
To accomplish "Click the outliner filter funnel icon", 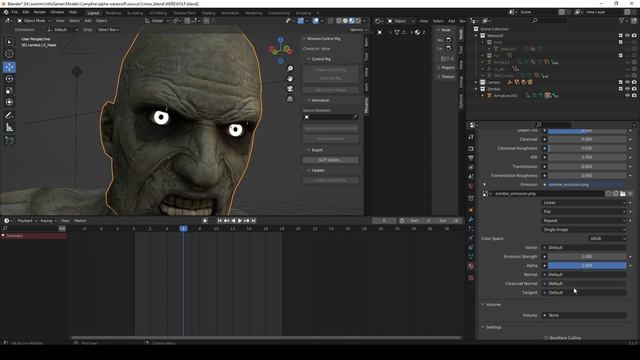I will click(622, 20).
